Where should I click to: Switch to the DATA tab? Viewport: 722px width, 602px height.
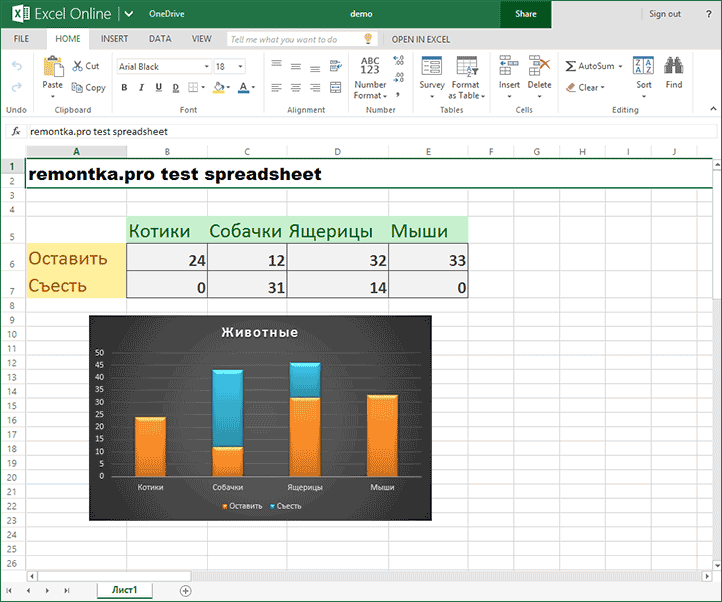160,39
